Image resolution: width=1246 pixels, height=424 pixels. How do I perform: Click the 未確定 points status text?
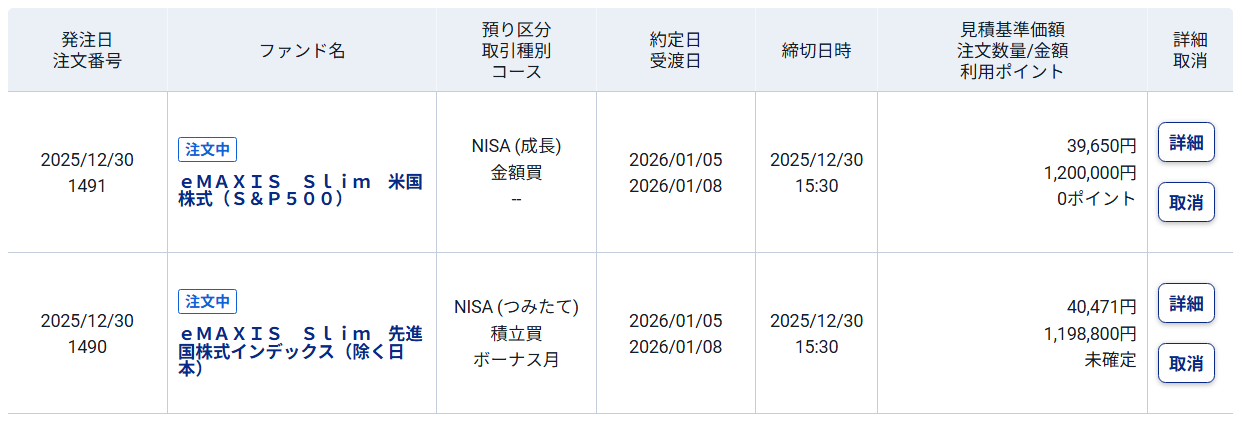(x=1110, y=360)
